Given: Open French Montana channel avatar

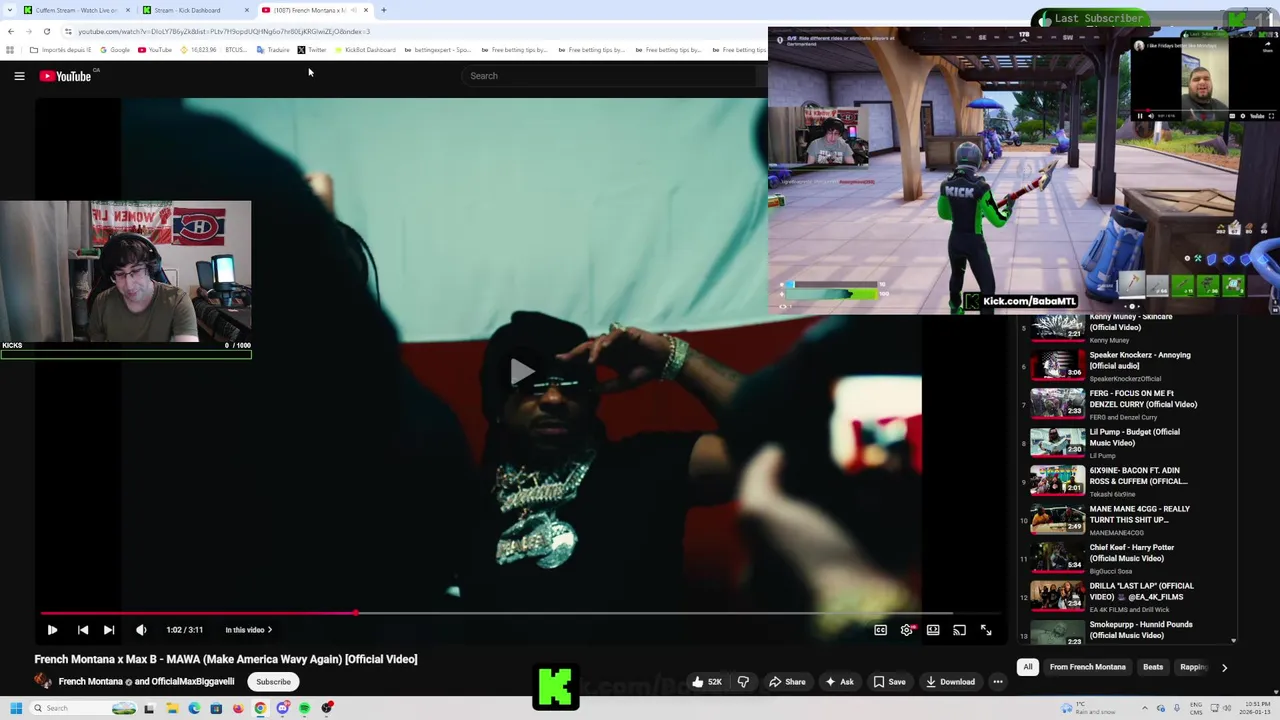Looking at the screenshot, I should pyautogui.click(x=43, y=681).
